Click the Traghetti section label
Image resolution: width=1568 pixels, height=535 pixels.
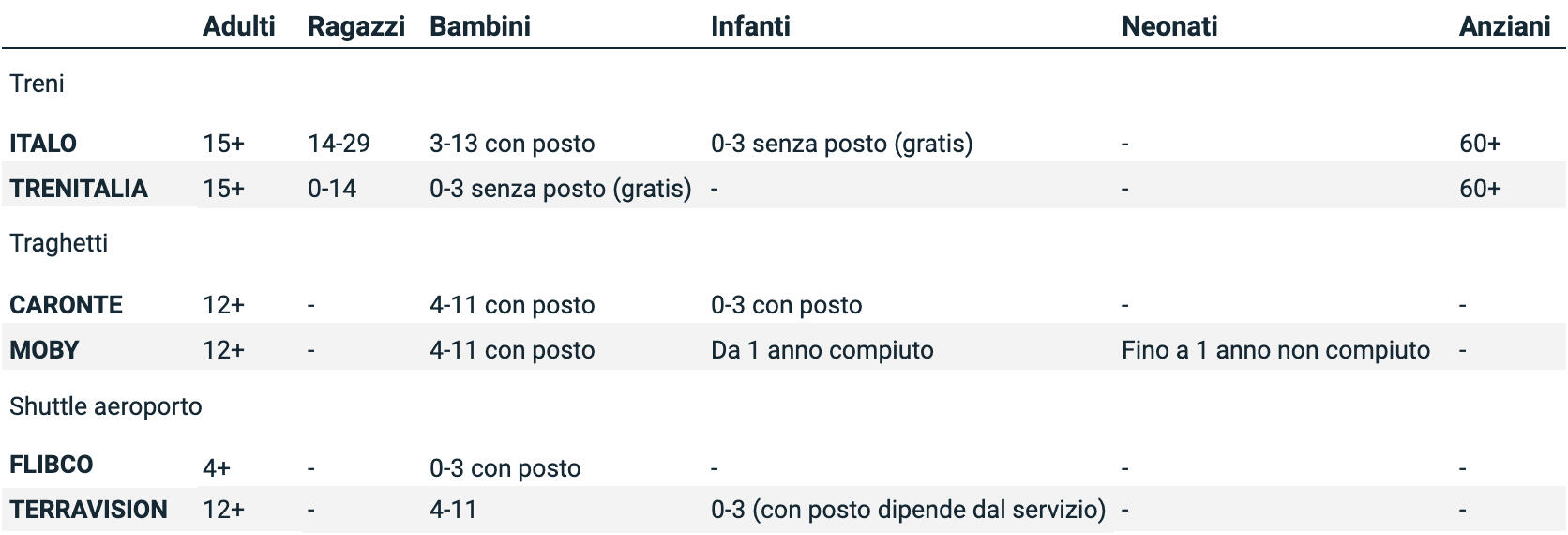[x=59, y=243]
